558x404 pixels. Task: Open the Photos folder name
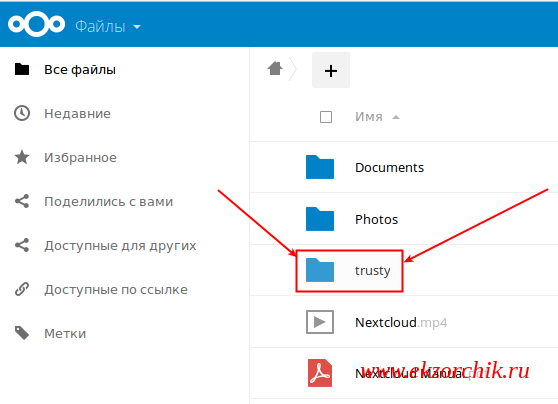tap(377, 220)
